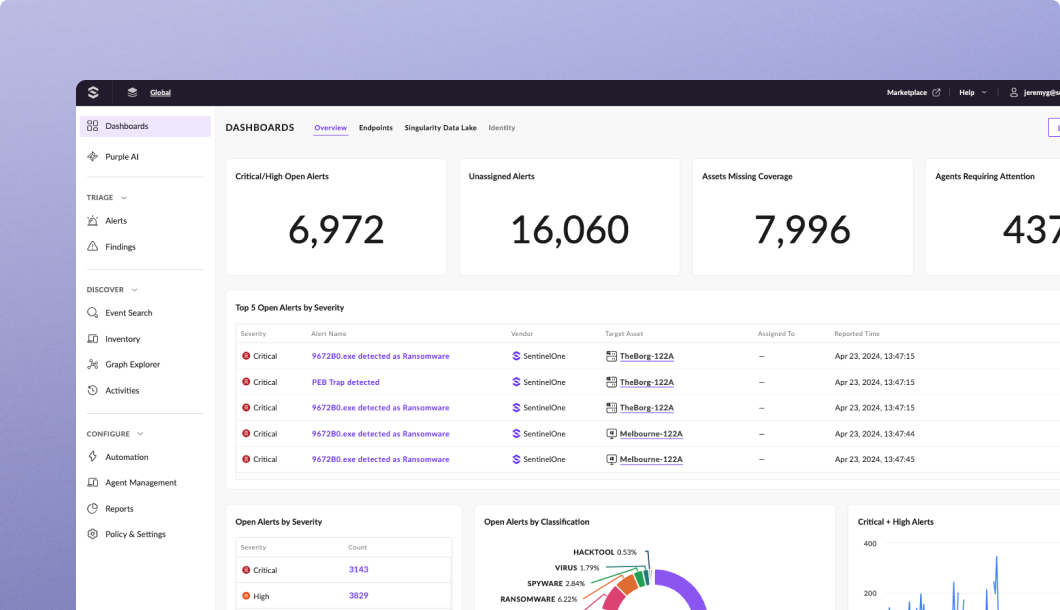The height and width of the screenshot is (610, 1060).
Task: Open the first TheBorg-122A target asset
Action: 646,356
